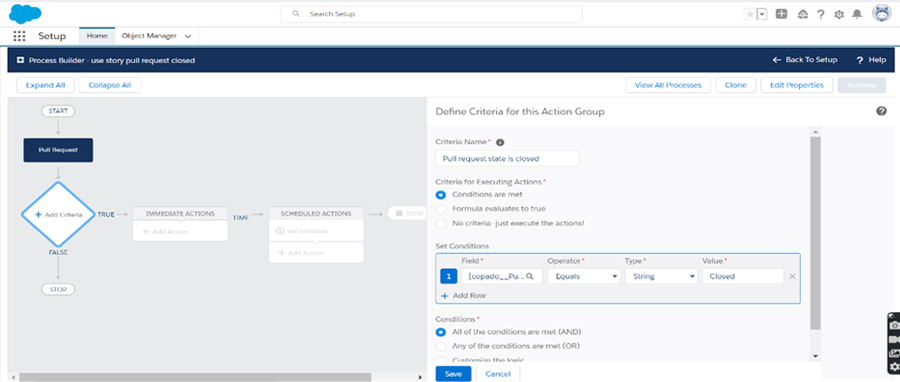Open the Setup gear icon
The height and width of the screenshot is (382, 900).
pos(839,15)
